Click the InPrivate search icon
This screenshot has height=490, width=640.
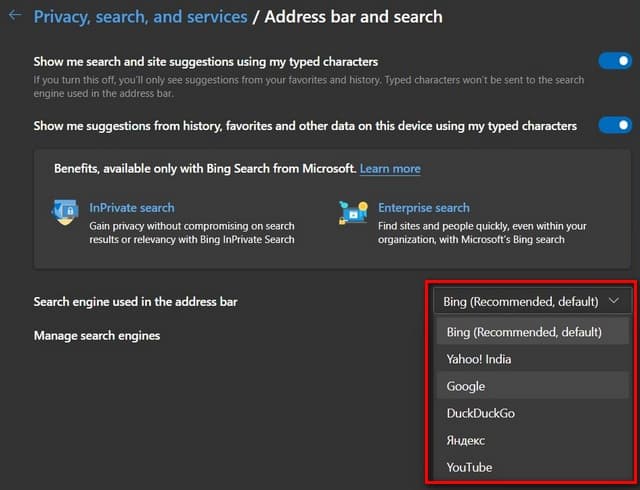click(x=64, y=212)
